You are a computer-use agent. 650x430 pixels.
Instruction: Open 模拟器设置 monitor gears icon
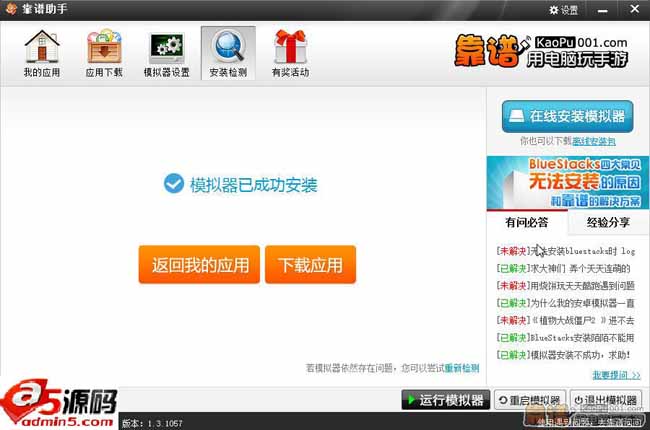[x=167, y=53]
